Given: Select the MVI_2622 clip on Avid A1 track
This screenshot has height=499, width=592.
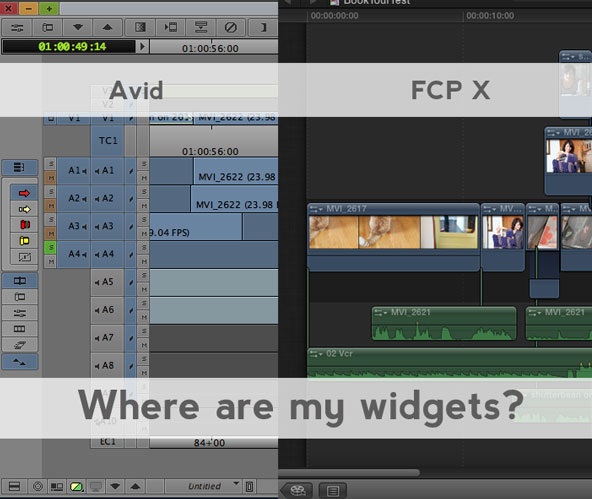Looking at the screenshot, I should (x=236, y=171).
